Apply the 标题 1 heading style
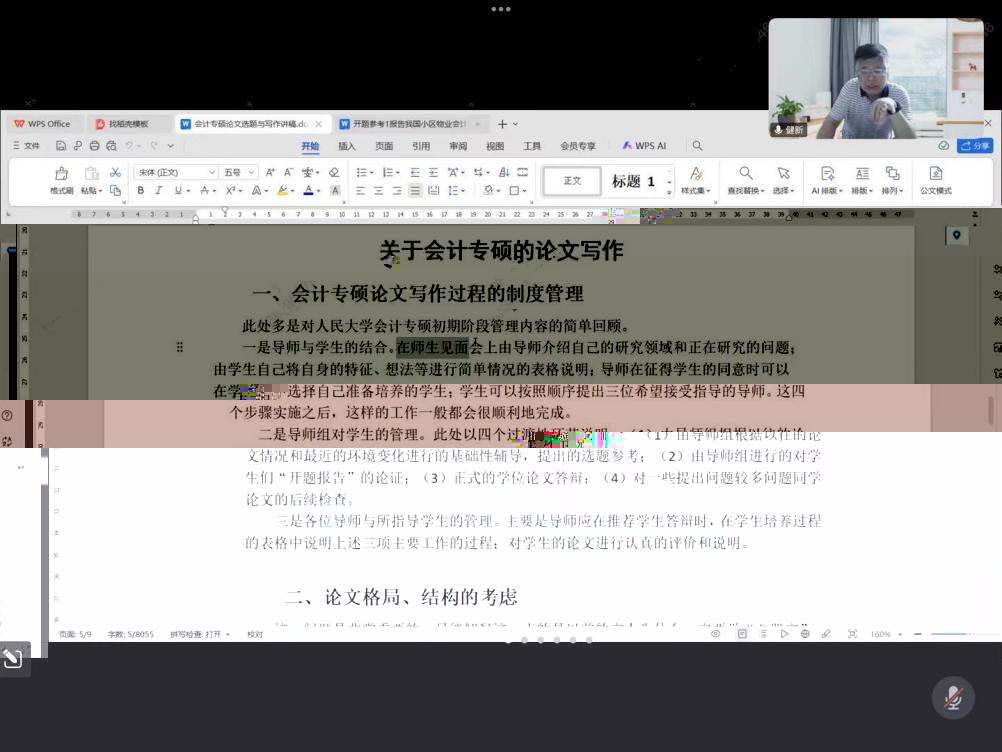The height and width of the screenshot is (752, 1002). click(634, 181)
